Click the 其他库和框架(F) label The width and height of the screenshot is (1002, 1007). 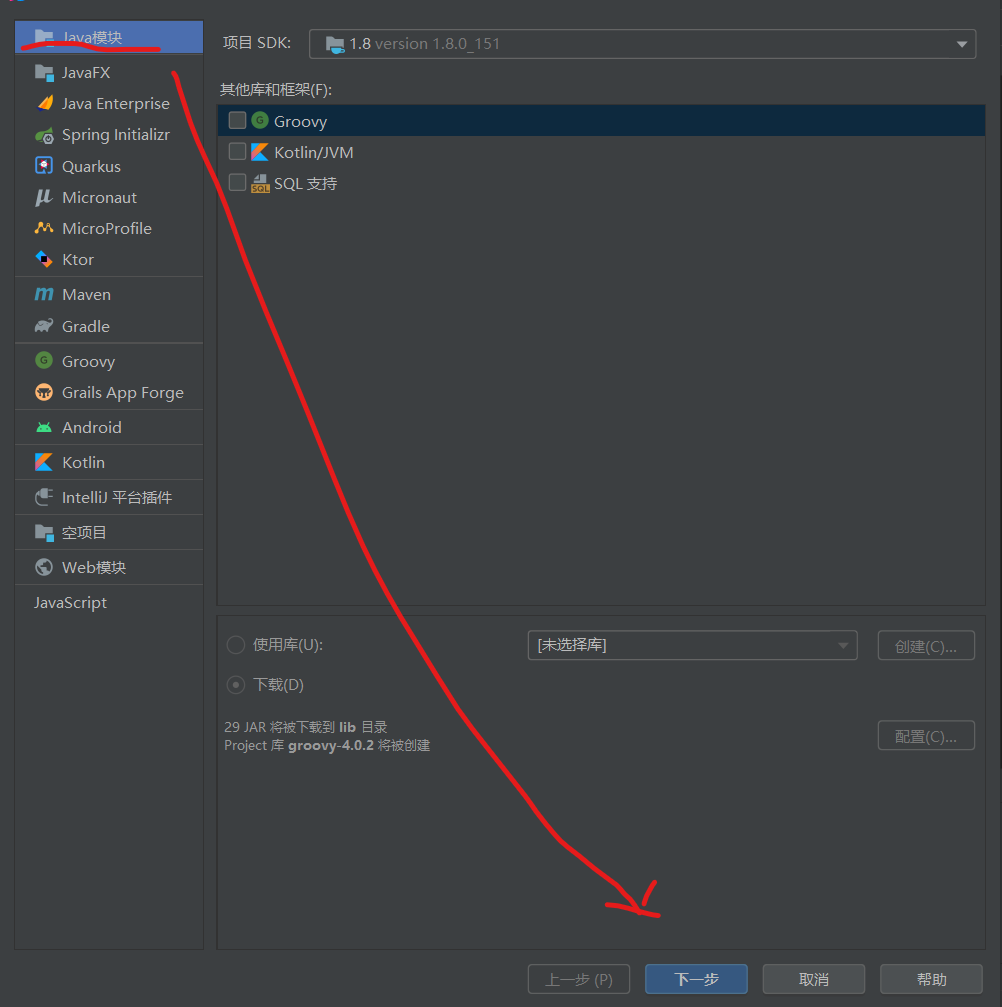point(276,89)
